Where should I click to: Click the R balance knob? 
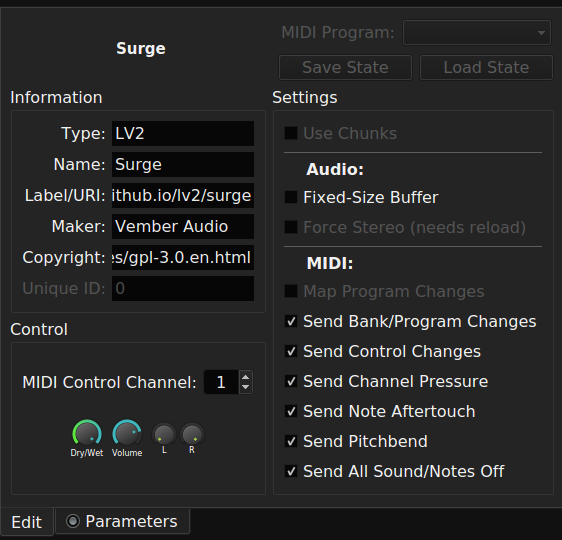[x=192, y=434]
